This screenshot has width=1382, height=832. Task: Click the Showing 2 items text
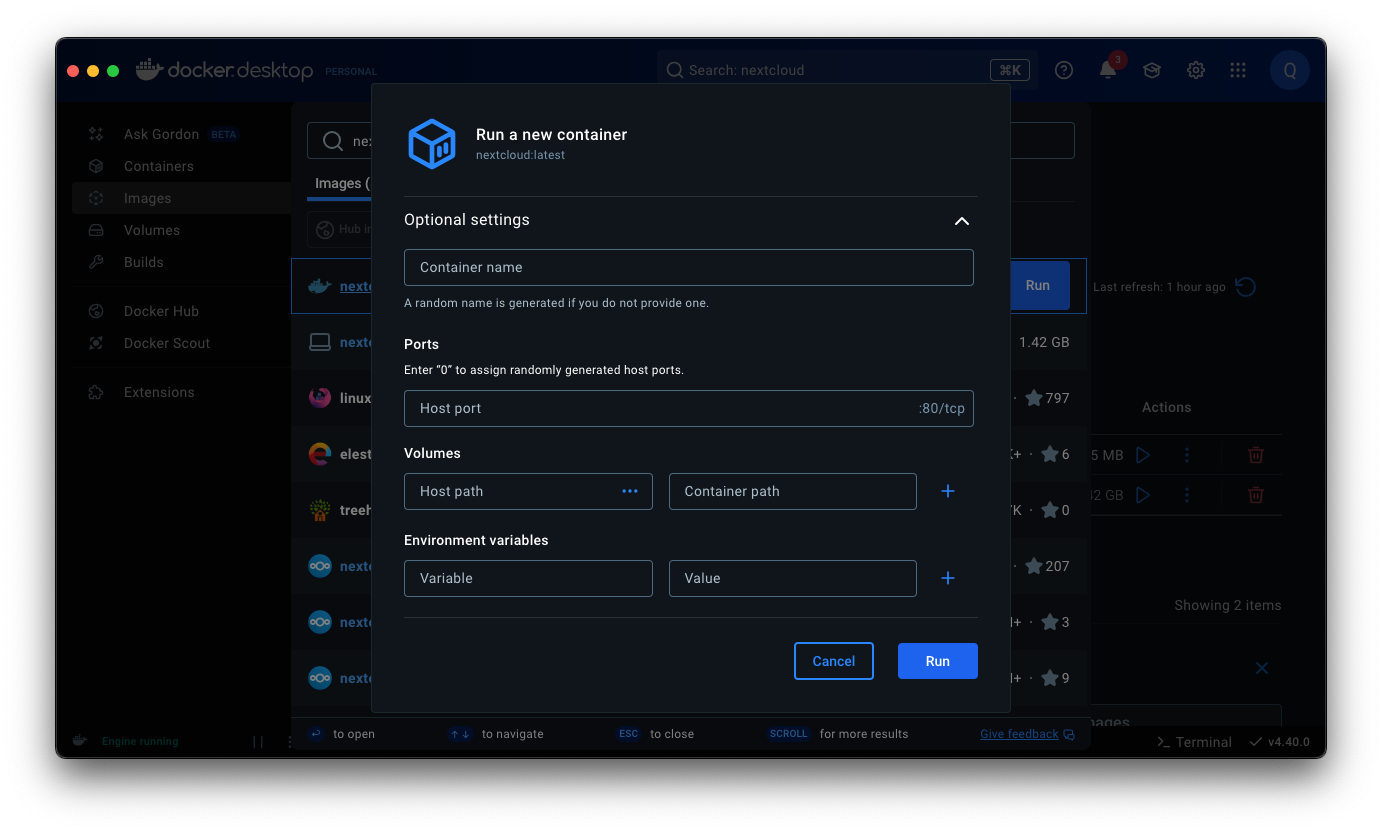[1227, 605]
